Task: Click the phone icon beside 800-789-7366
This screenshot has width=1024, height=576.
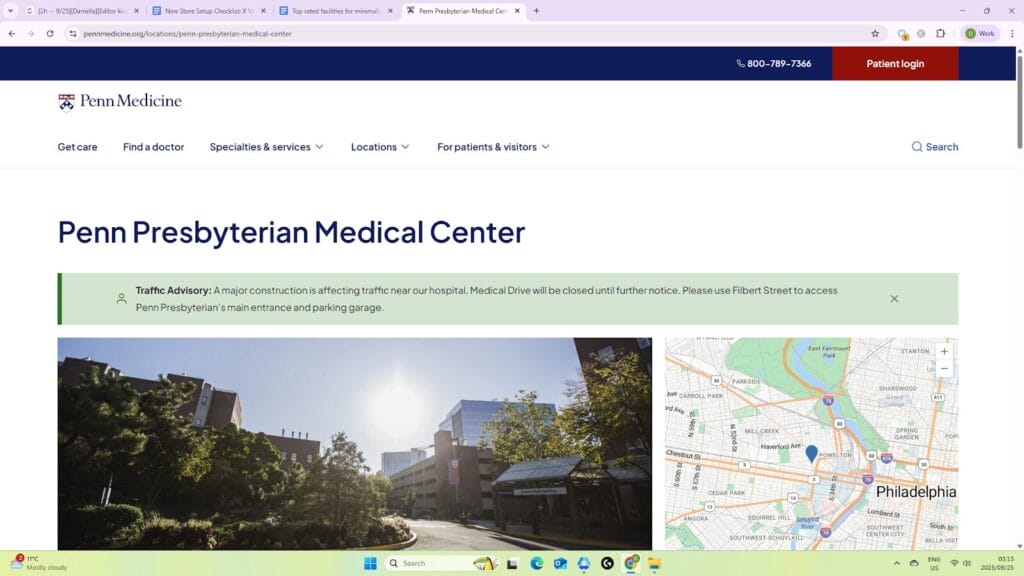Action: [x=740, y=63]
